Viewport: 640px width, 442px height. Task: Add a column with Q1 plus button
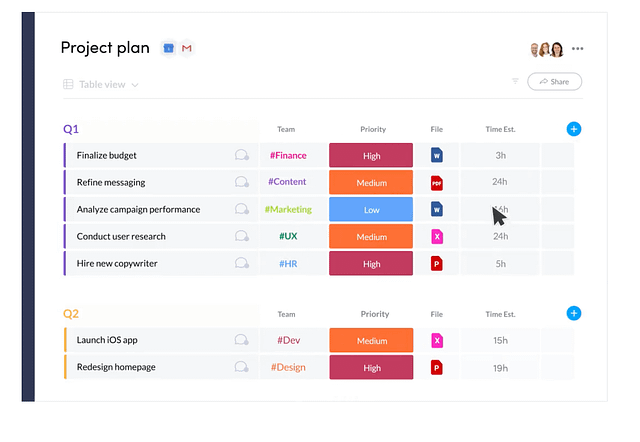coord(573,129)
